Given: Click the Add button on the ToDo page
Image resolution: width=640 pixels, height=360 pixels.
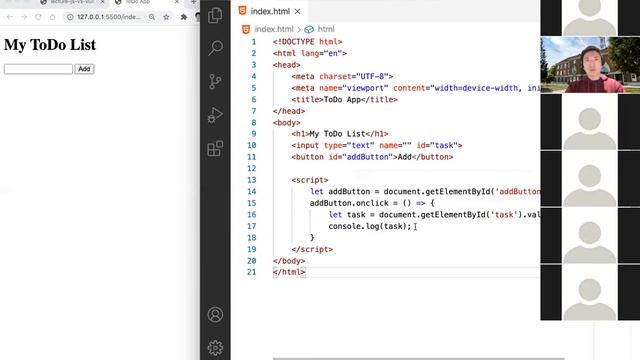Looking at the screenshot, I should pos(84,69).
